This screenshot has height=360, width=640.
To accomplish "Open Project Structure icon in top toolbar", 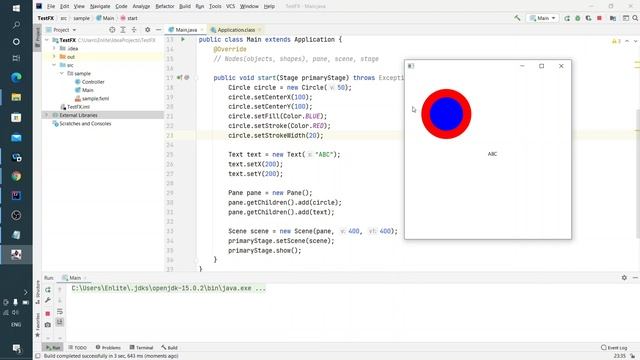I will click(x=613, y=18).
